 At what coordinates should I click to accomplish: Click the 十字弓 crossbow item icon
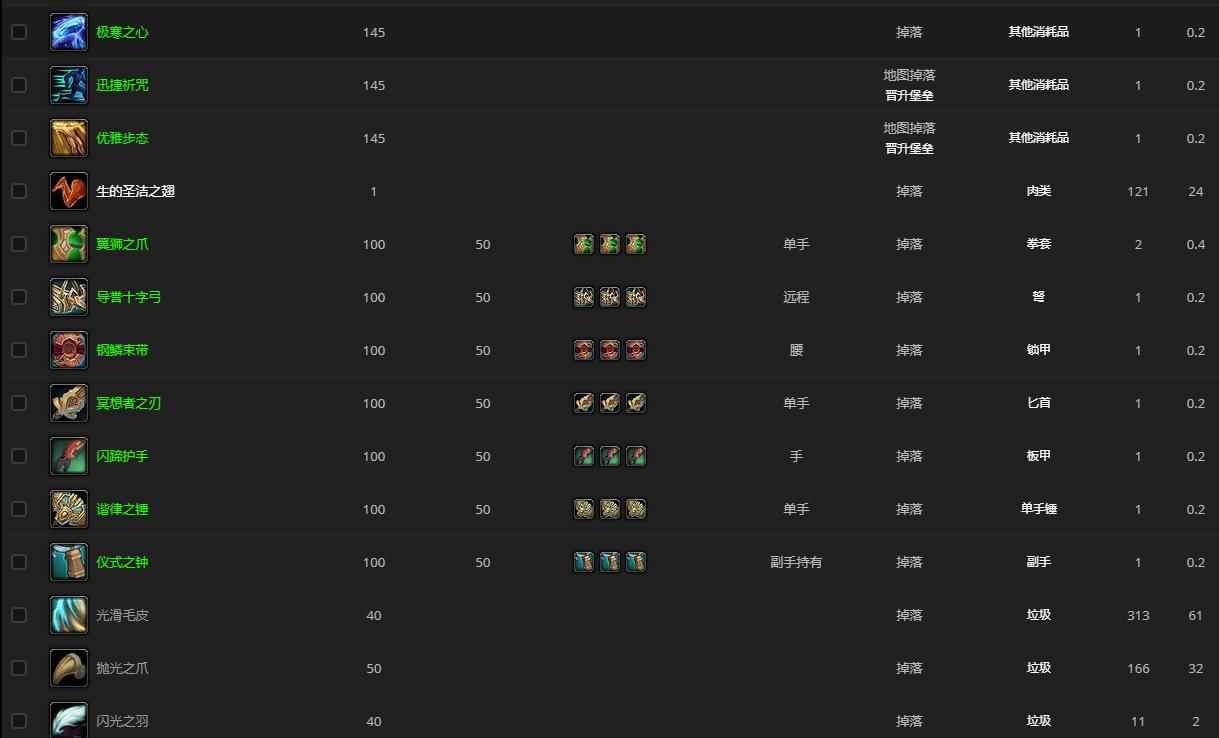pyautogui.click(x=69, y=297)
